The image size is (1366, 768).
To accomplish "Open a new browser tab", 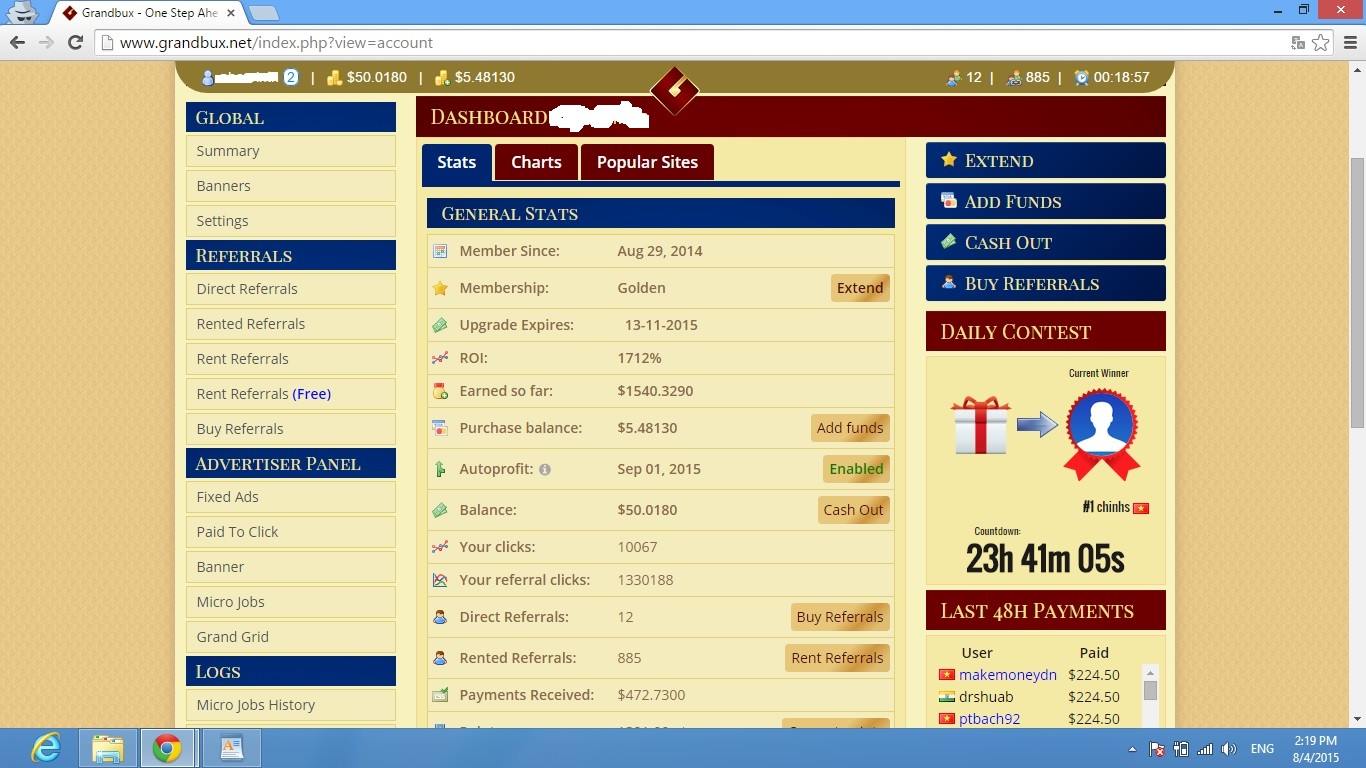I will [x=263, y=13].
